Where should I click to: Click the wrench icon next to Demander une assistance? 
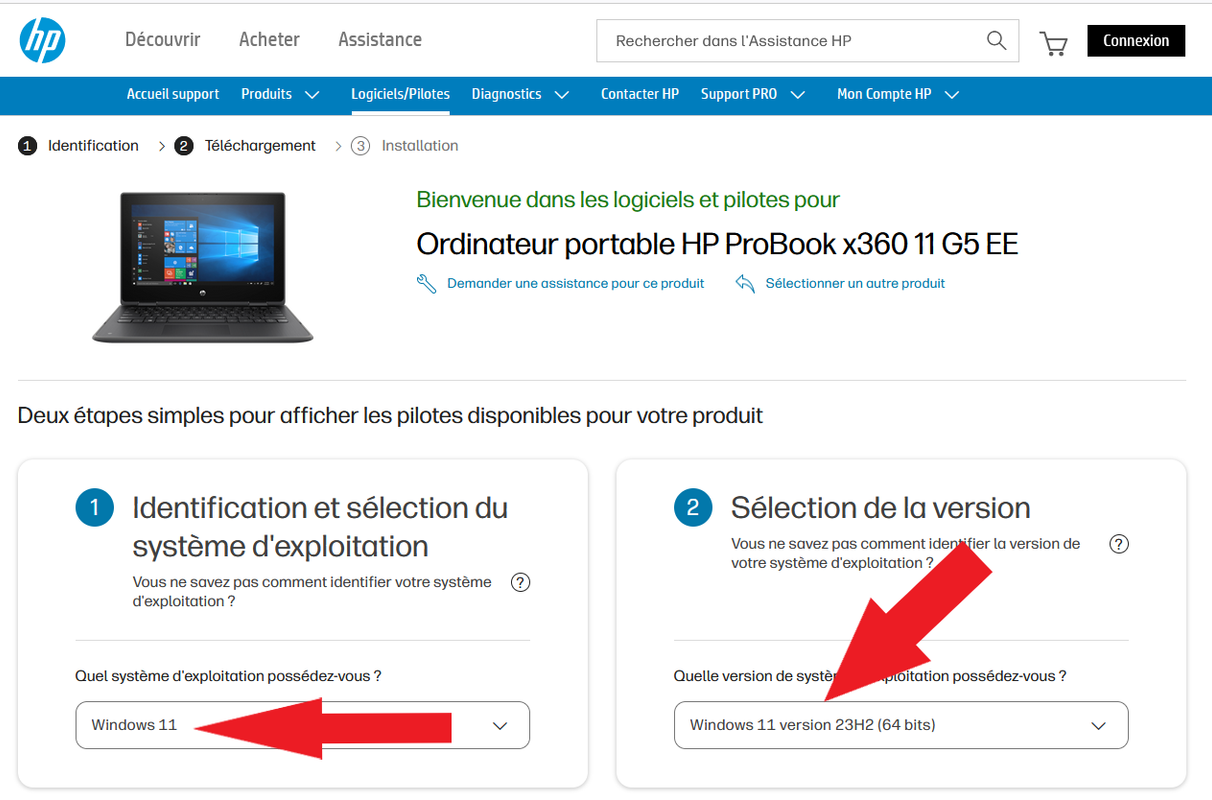click(427, 284)
